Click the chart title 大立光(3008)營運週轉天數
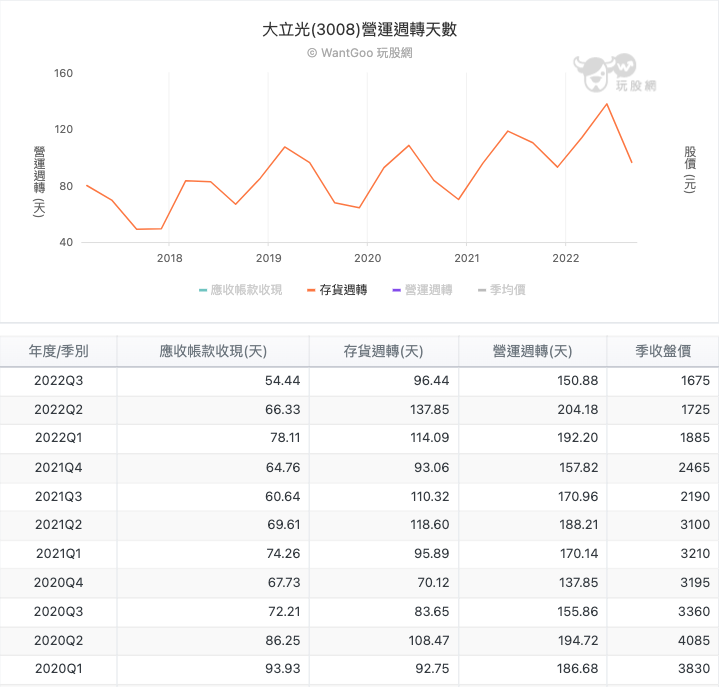The height and width of the screenshot is (687, 719). [x=360, y=29]
